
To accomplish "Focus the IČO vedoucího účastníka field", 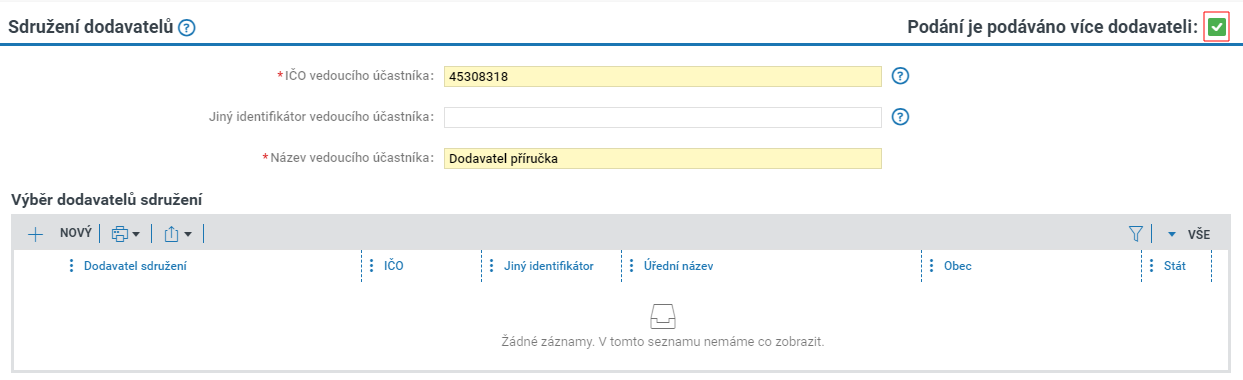I will click(x=663, y=76).
